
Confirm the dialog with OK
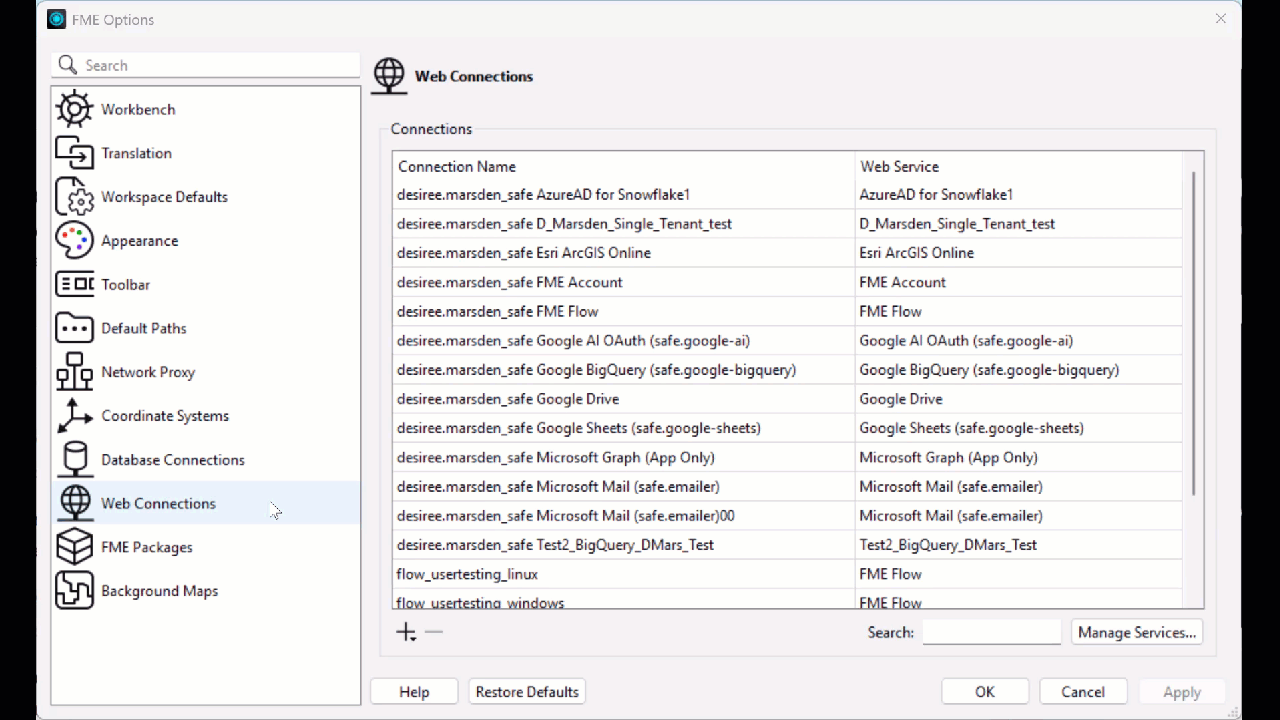985,692
